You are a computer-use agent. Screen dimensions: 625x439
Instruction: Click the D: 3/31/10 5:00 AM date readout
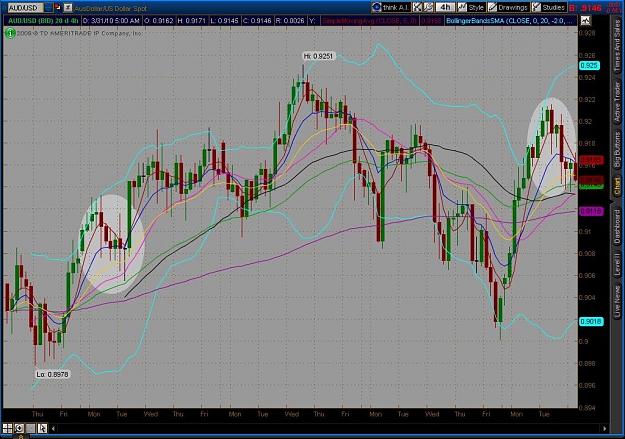111,20
